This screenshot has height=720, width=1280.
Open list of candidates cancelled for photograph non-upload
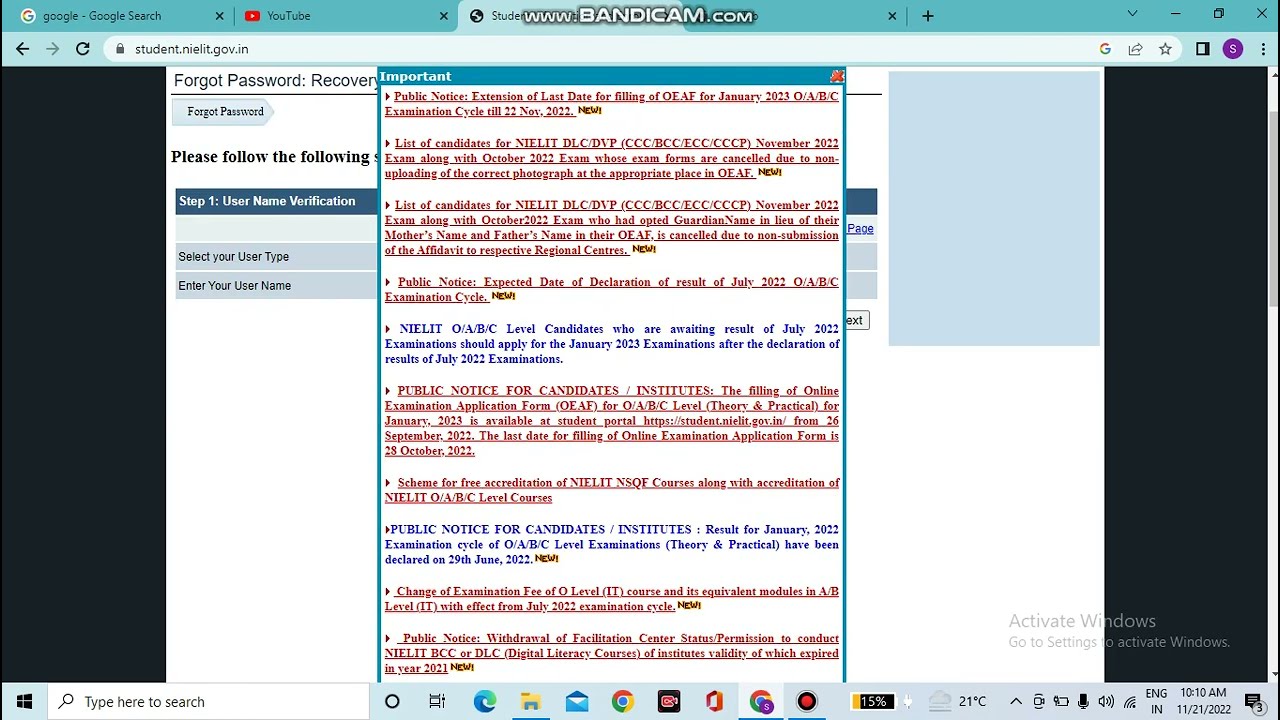pyautogui.click(x=612, y=158)
